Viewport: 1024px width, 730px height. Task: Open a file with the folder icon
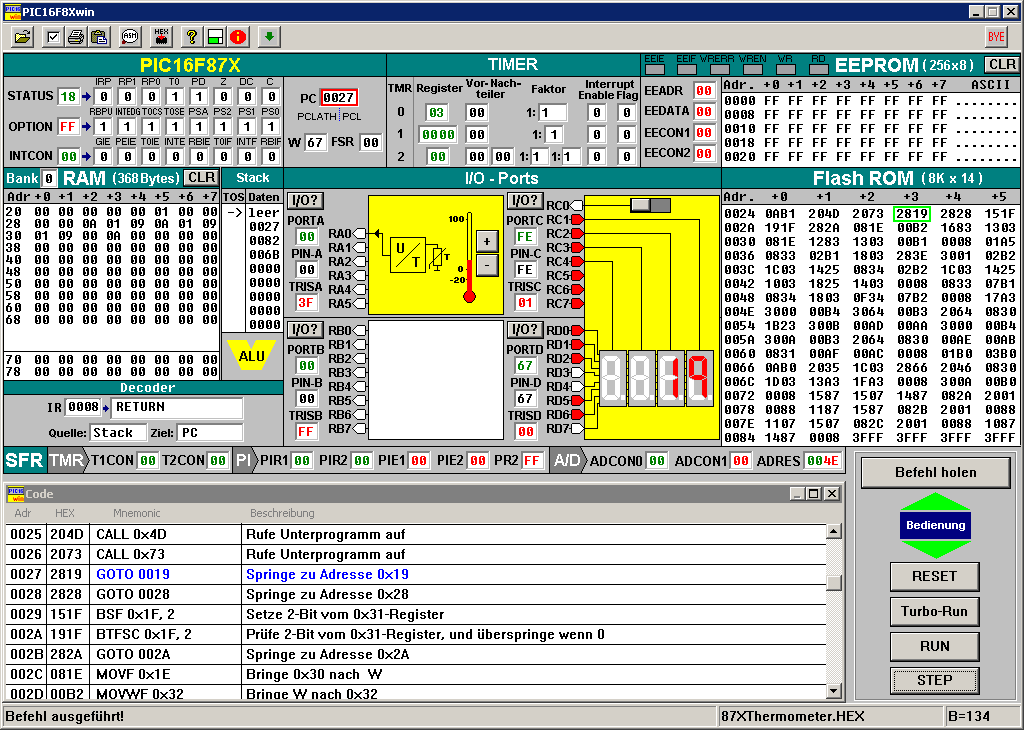tap(22, 37)
